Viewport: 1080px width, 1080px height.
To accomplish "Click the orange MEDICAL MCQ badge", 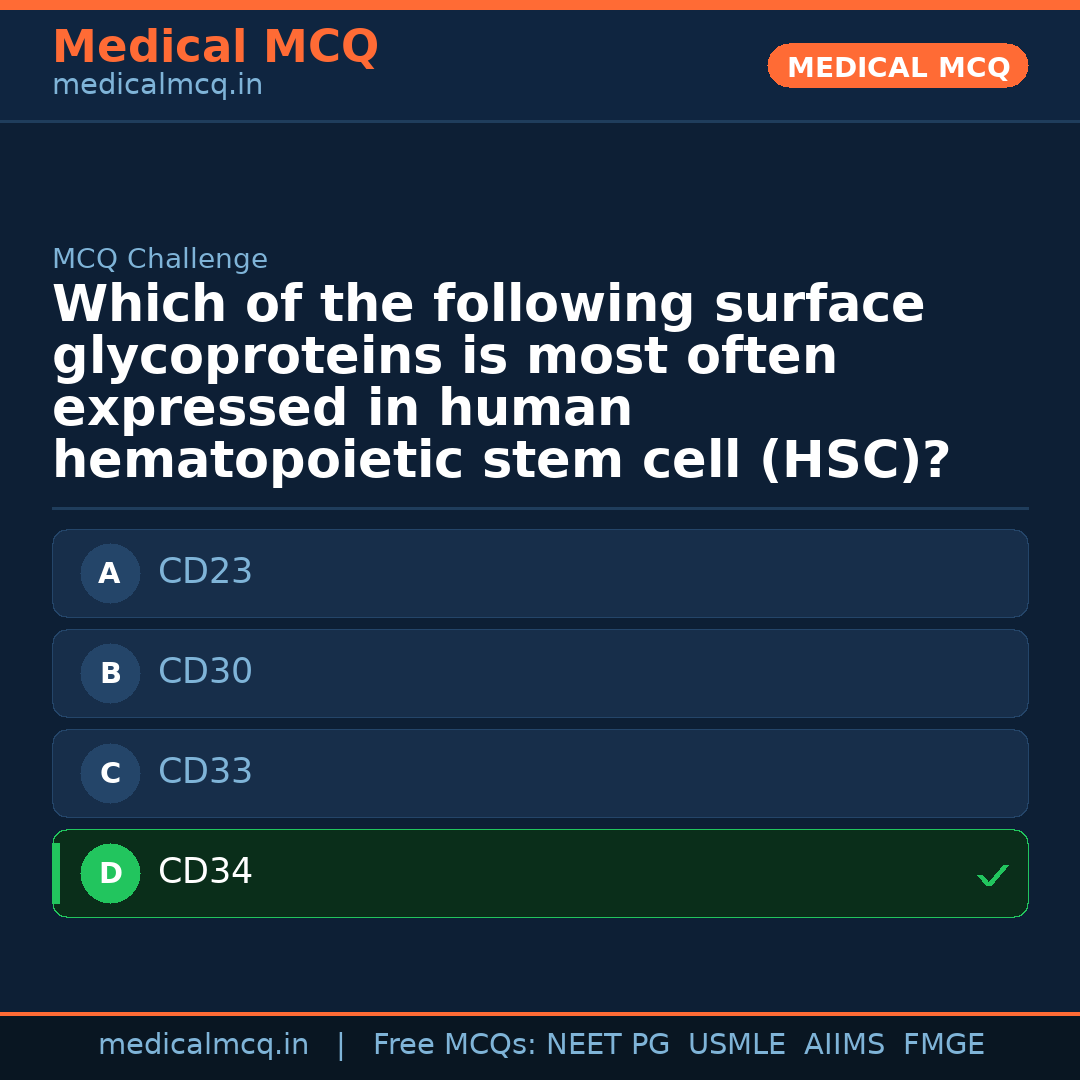I will (898, 67).
